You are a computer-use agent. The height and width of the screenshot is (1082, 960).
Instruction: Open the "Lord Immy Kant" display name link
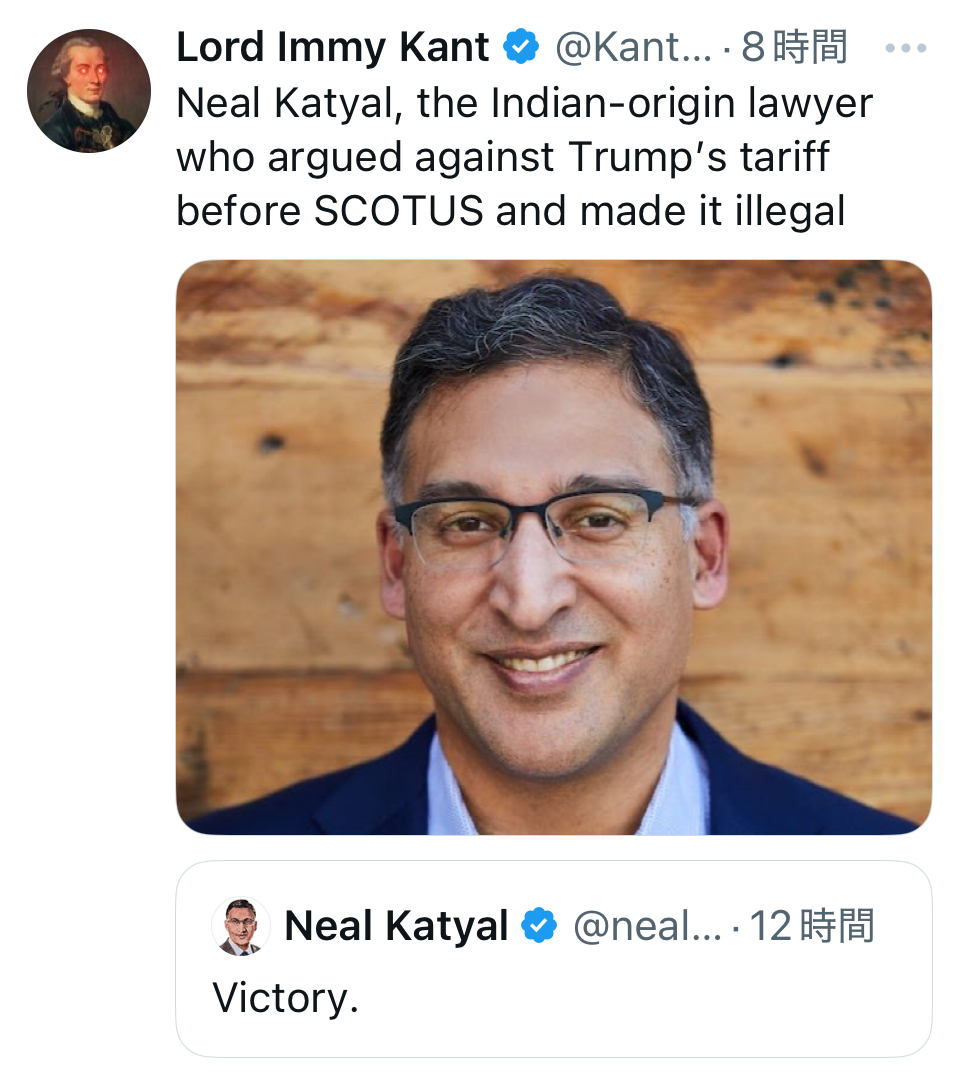(x=333, y=48)
